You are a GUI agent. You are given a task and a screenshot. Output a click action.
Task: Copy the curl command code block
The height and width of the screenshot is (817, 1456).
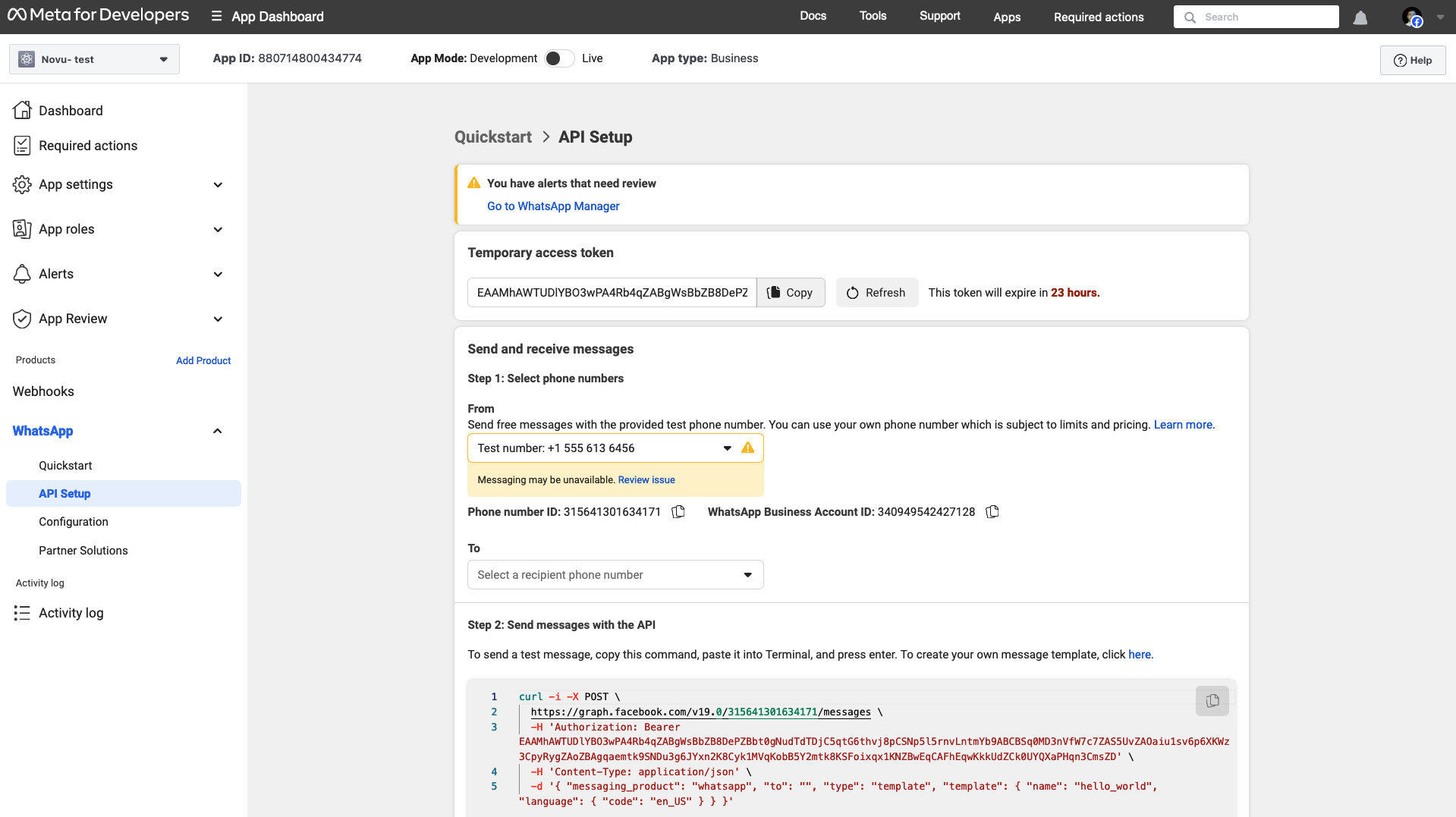coord(1212,701)
